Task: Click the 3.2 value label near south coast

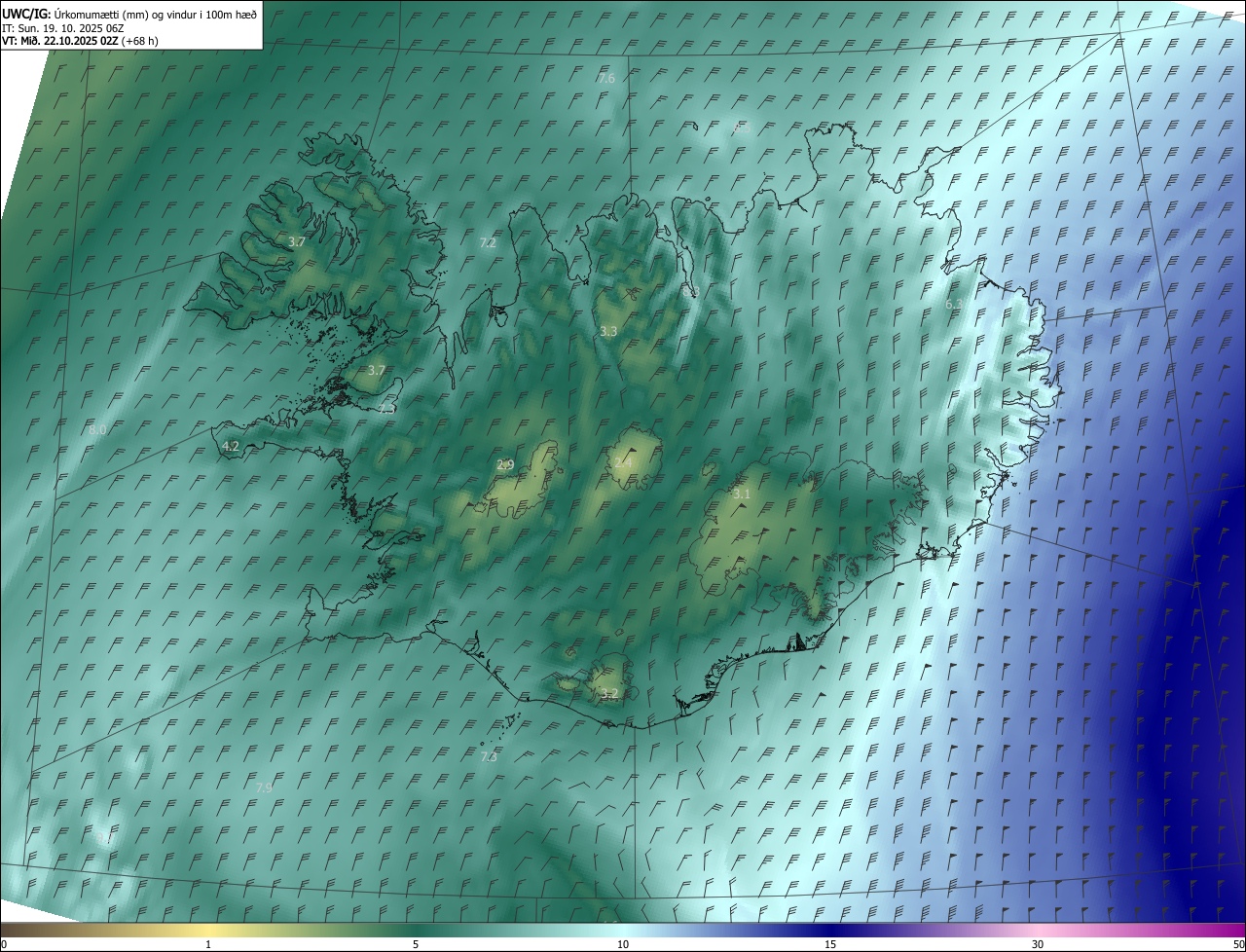Action: 609,693
